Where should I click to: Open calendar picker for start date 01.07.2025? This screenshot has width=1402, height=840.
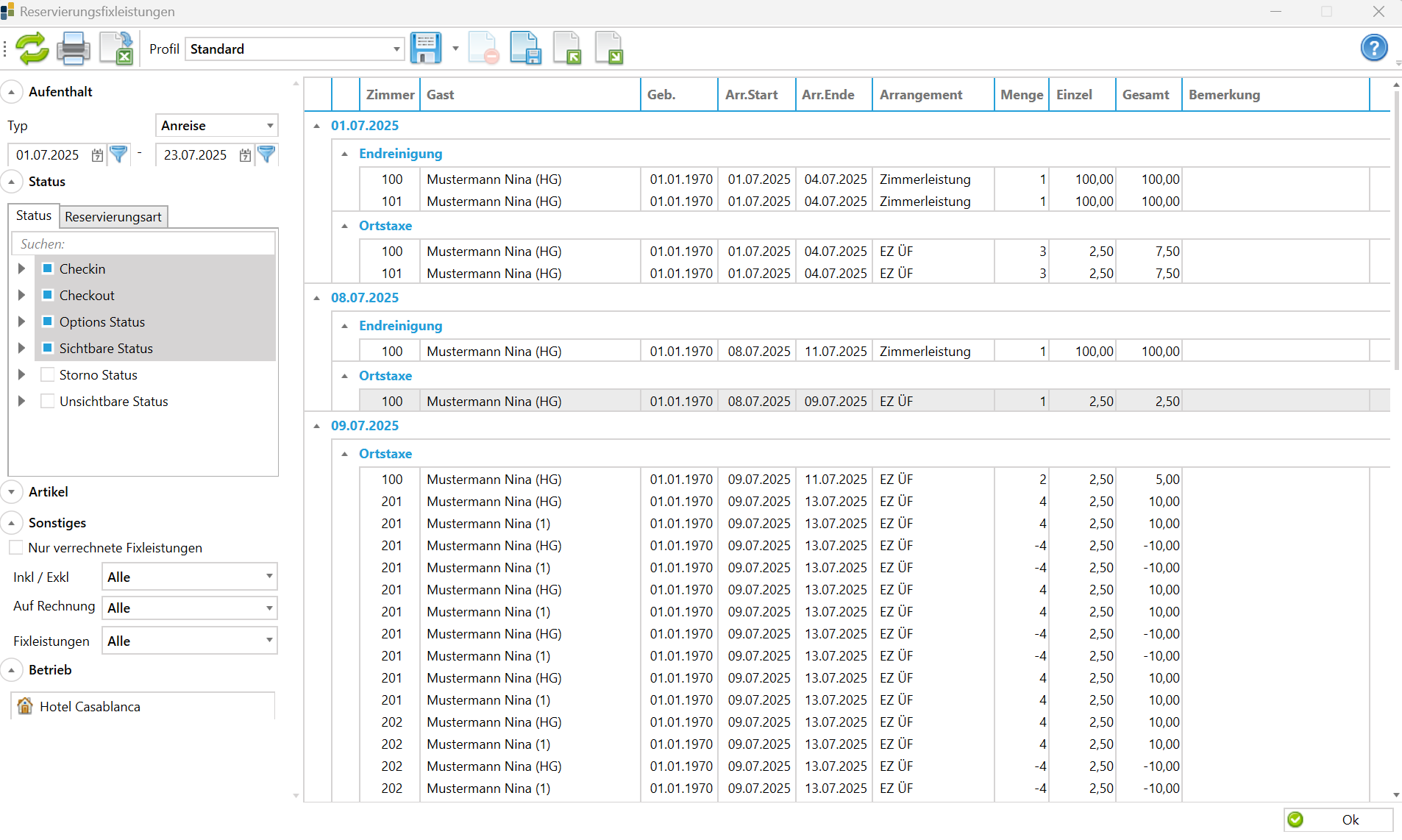pyautogui.click(x=97, y=155)
